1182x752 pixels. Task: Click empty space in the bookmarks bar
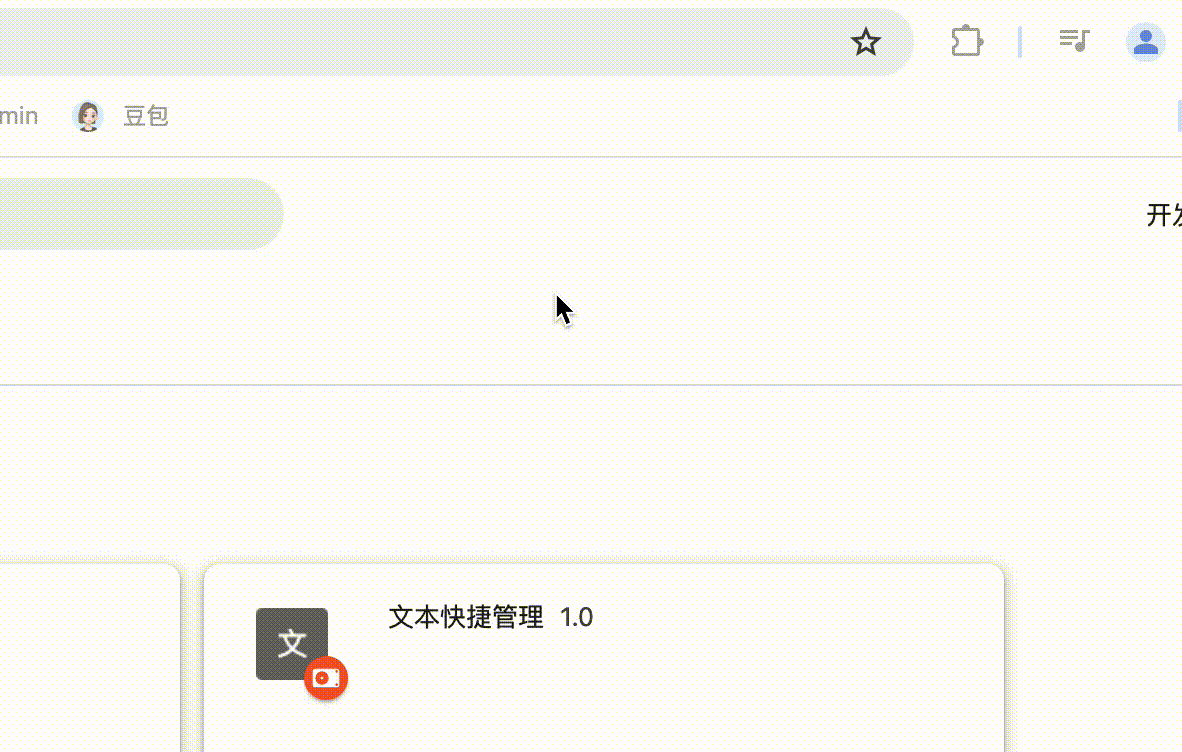(x=663, y=116)
